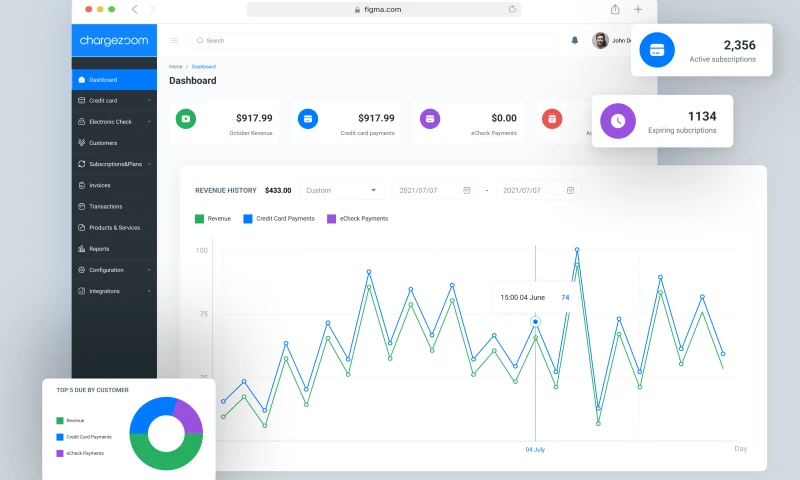Click the figma.com address bar
The width and height of the screenshot is (800, 480).
point(384,9)
